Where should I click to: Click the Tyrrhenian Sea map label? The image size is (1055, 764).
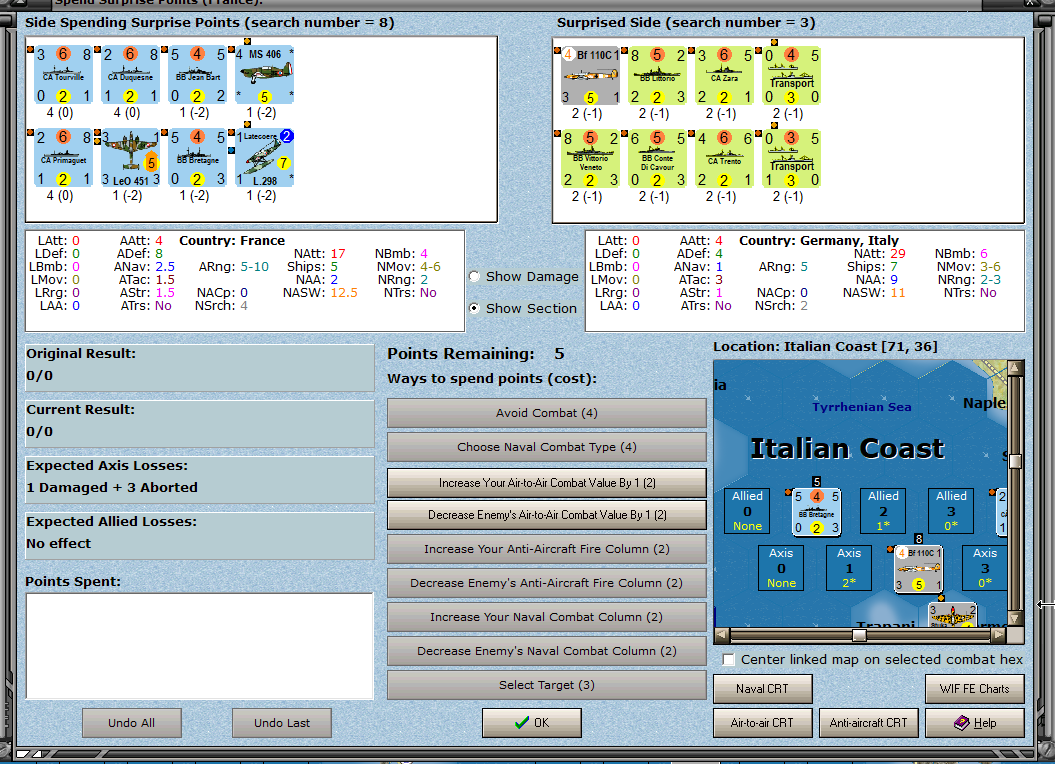pyautogui.click(x=862, y=407)
